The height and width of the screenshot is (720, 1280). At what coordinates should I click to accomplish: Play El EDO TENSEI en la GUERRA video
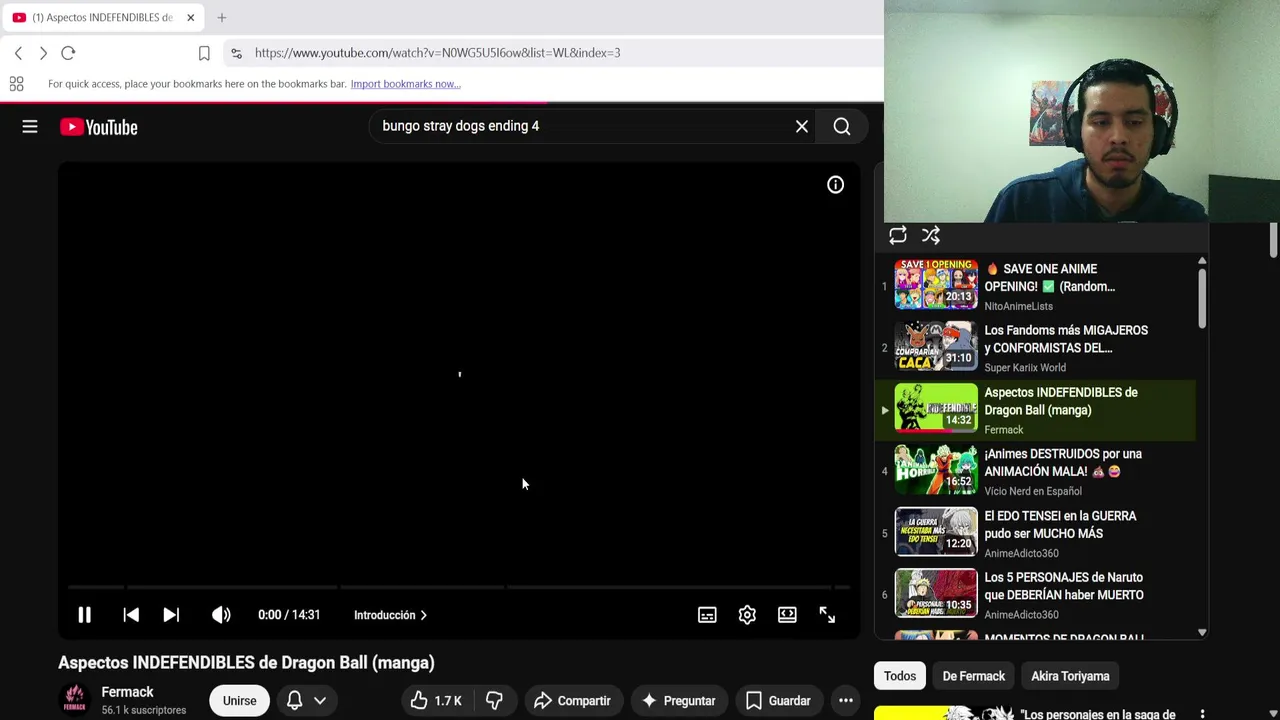[1035, 534]
